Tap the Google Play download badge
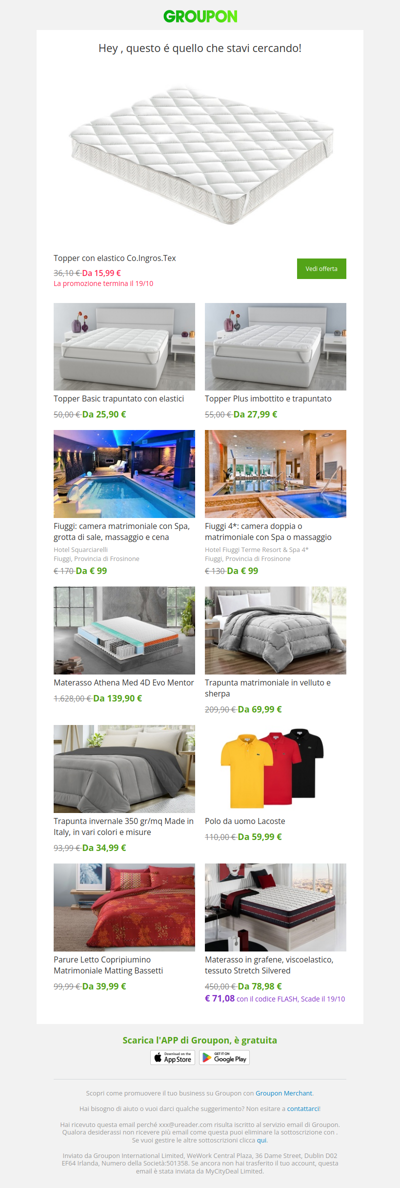400x1188 pixels. click(224, 1058)
